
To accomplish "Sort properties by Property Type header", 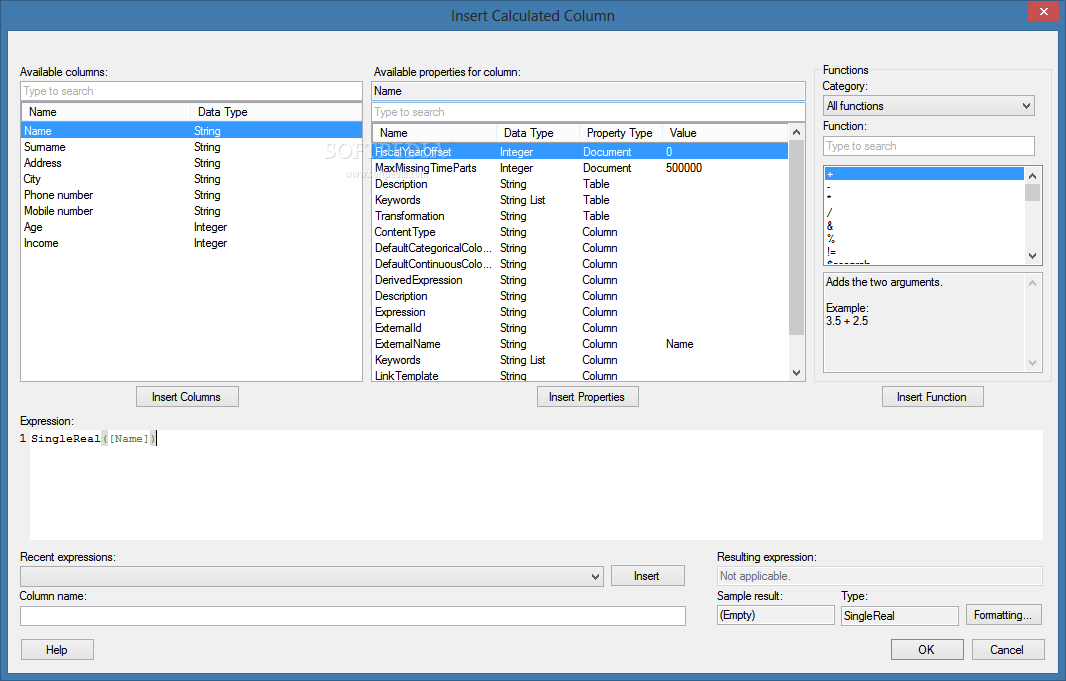I will pyautogui.click(x=619, y=133).
